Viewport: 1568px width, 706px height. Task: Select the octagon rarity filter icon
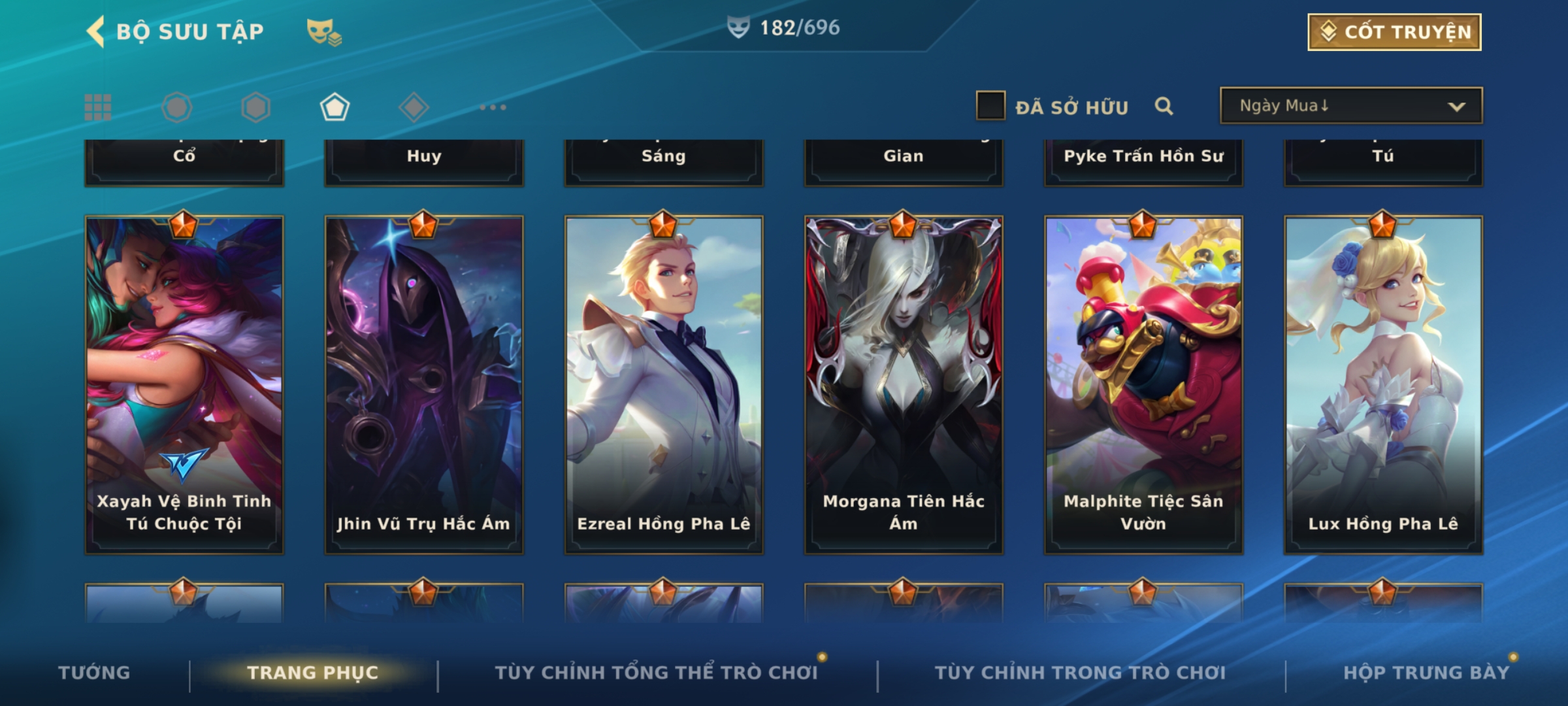(x=177, y=107)
